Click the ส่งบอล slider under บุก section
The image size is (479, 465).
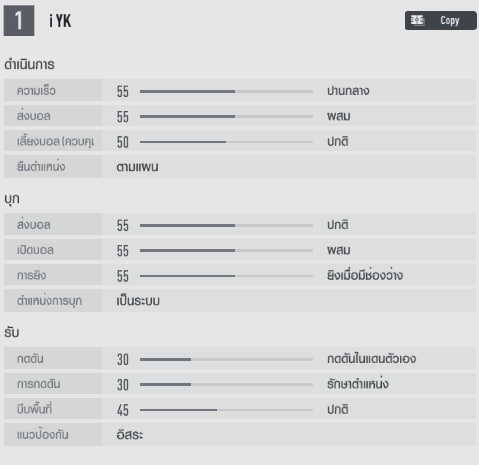pyautogui.click(x=226, y=225)
